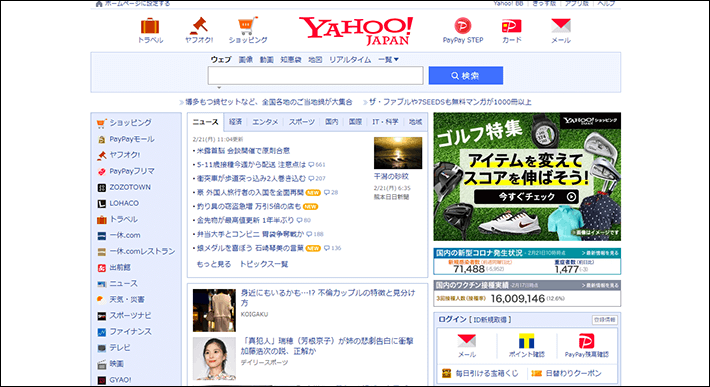Open the トピックス一覧 link
The height and width of the screenshot is (387, 710).
[x=264, y=264]
